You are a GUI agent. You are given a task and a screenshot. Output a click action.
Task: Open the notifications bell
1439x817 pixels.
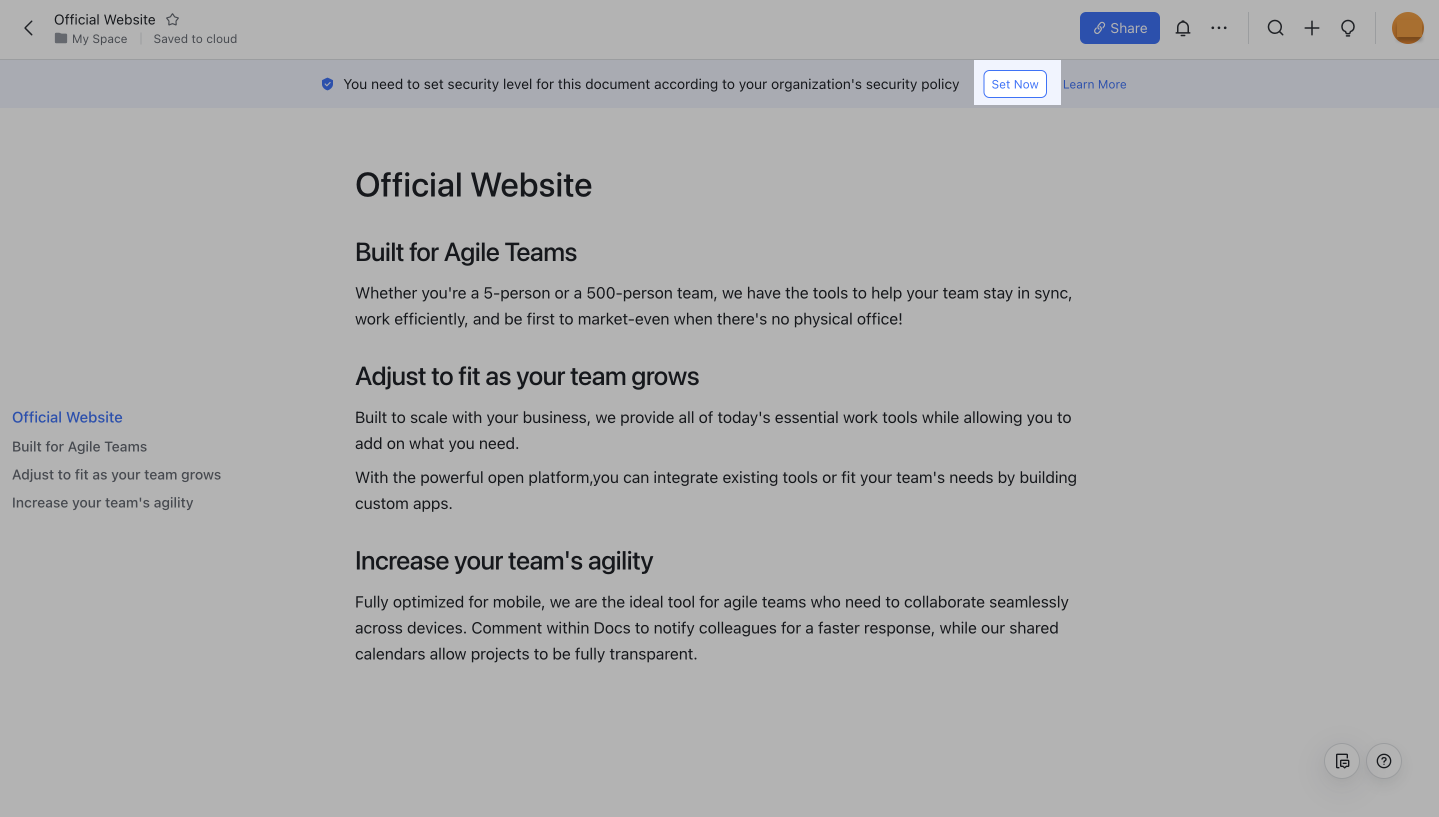point(1183,28)
